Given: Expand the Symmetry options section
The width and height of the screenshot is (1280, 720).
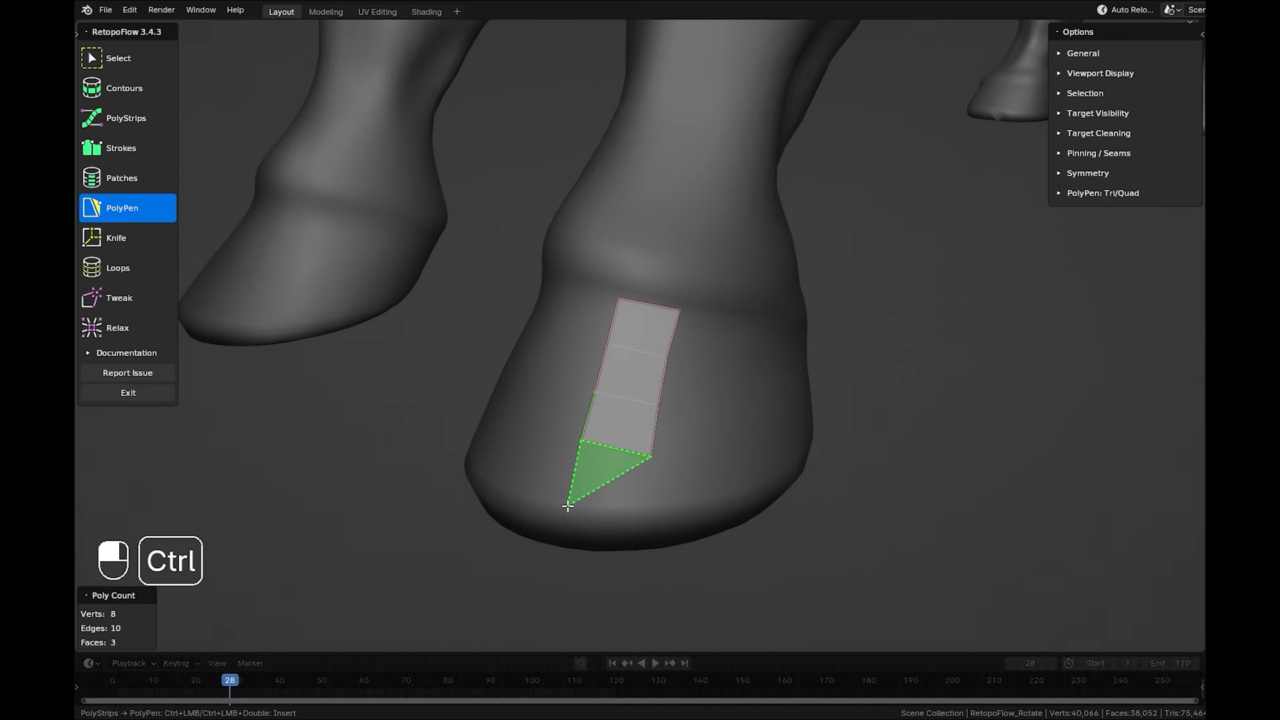Looking at the screenshot, I should pos(1088,173).
